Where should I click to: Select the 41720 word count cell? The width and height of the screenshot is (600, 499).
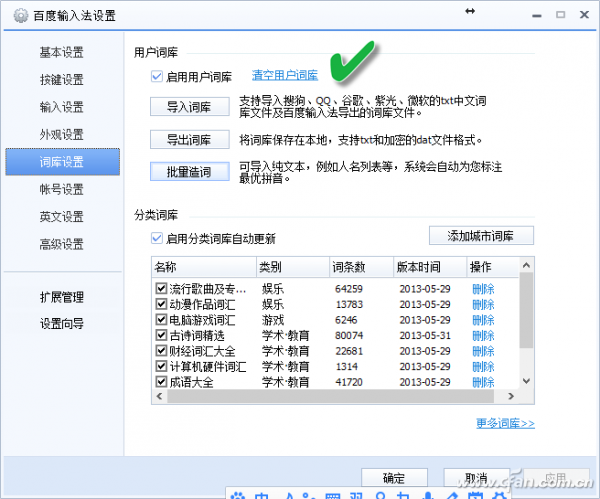(x=349, y=382)
